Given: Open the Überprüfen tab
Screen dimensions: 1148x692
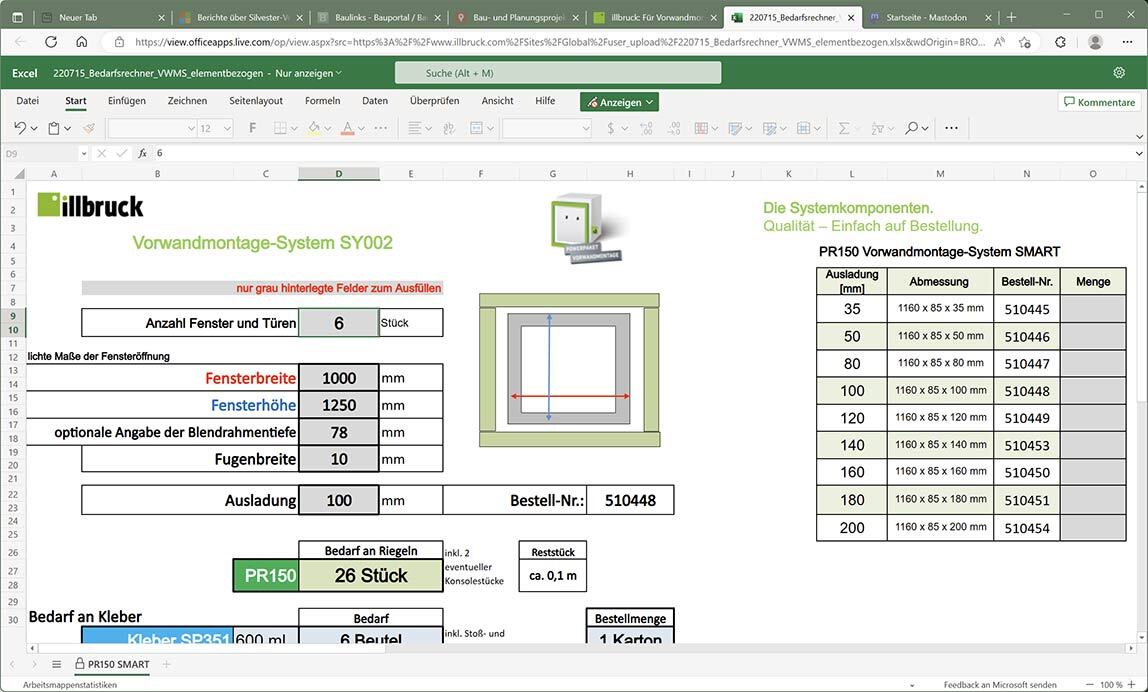Looking at the screenshot, I should tap(434, 101).
